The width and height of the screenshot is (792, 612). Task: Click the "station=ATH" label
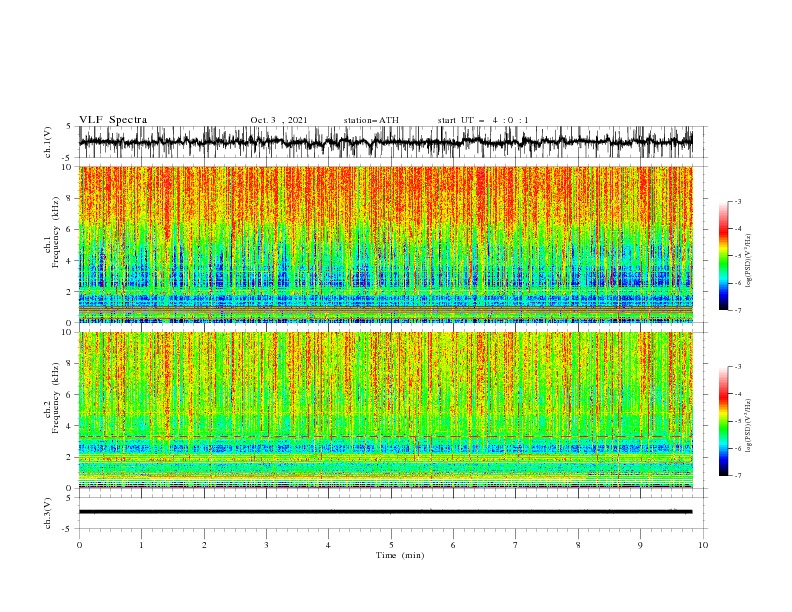[x=371, y=120]
